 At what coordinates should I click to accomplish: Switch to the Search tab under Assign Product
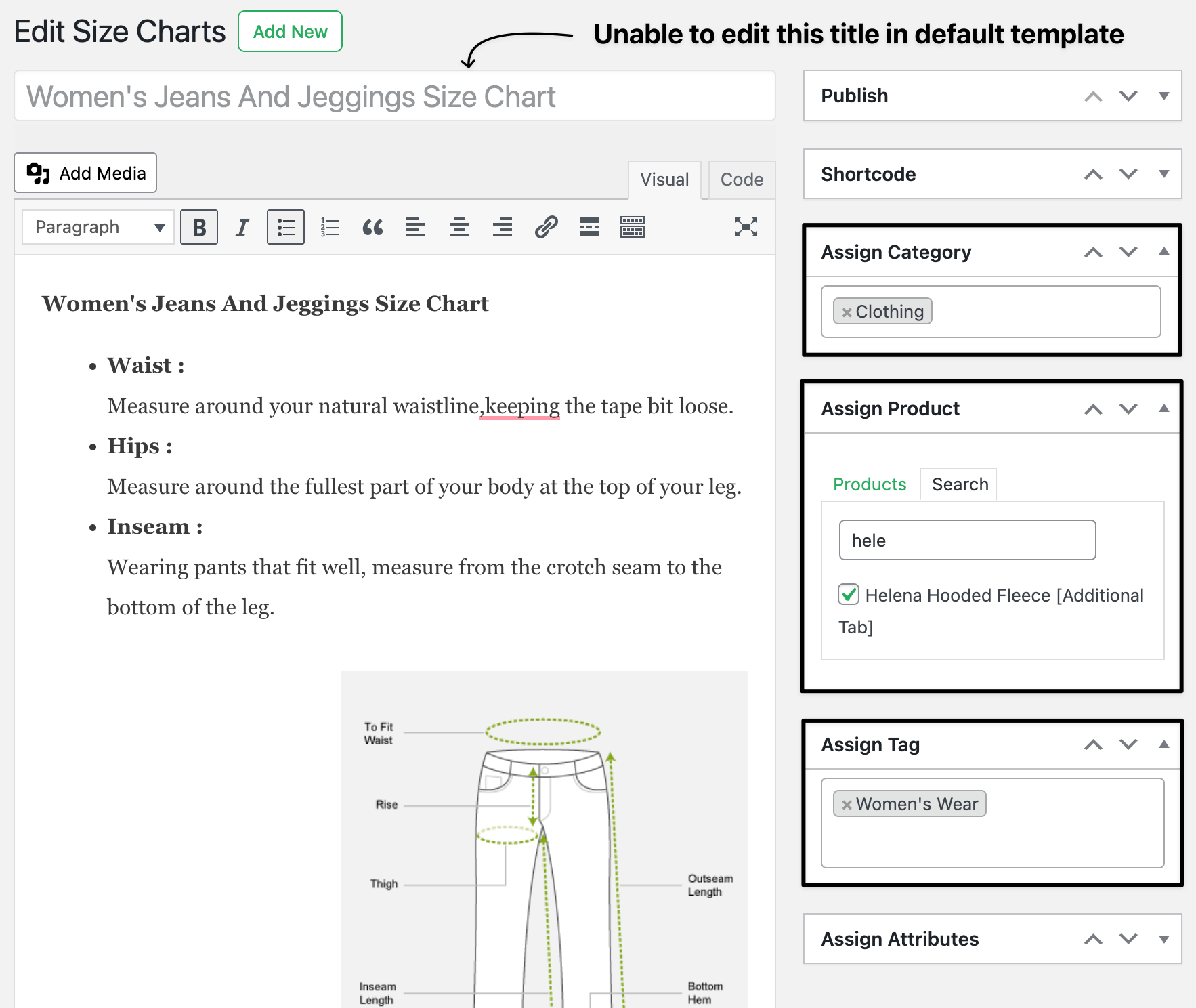[x=958, y=484]
